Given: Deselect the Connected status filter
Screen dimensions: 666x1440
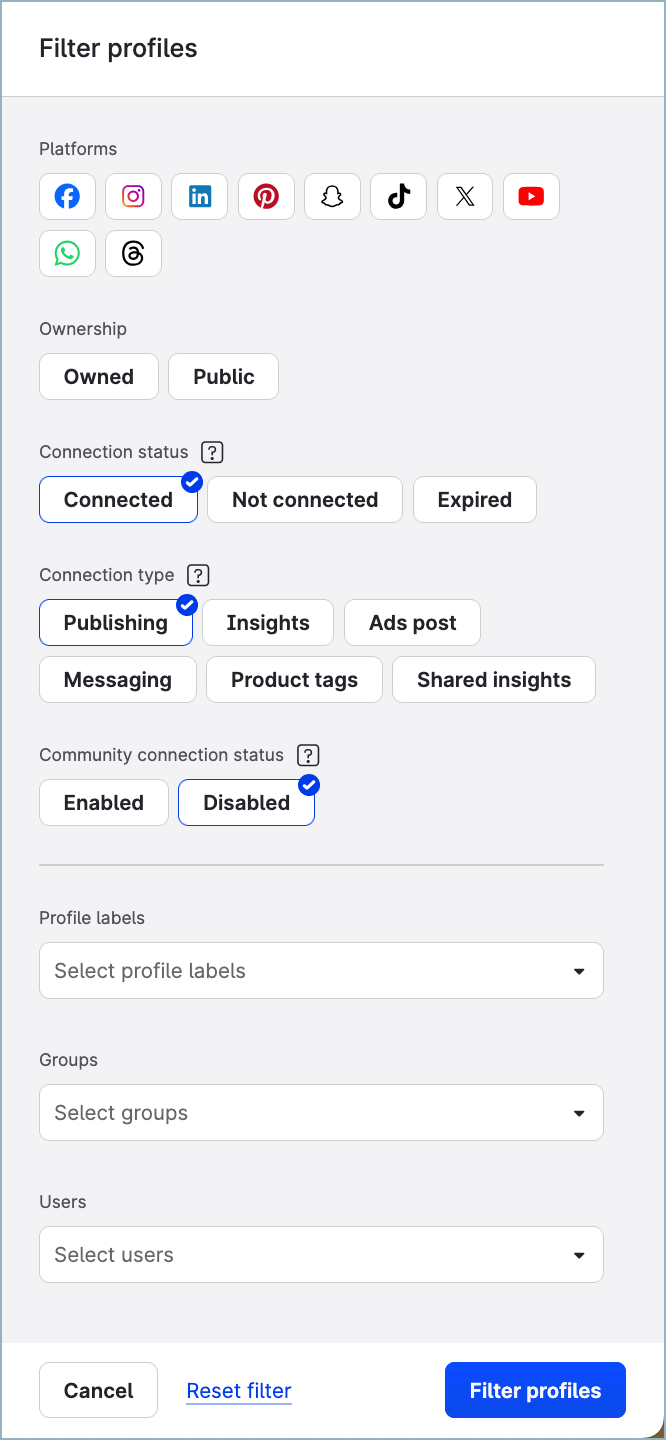Looking at the screenshot, I should [118, 499].
